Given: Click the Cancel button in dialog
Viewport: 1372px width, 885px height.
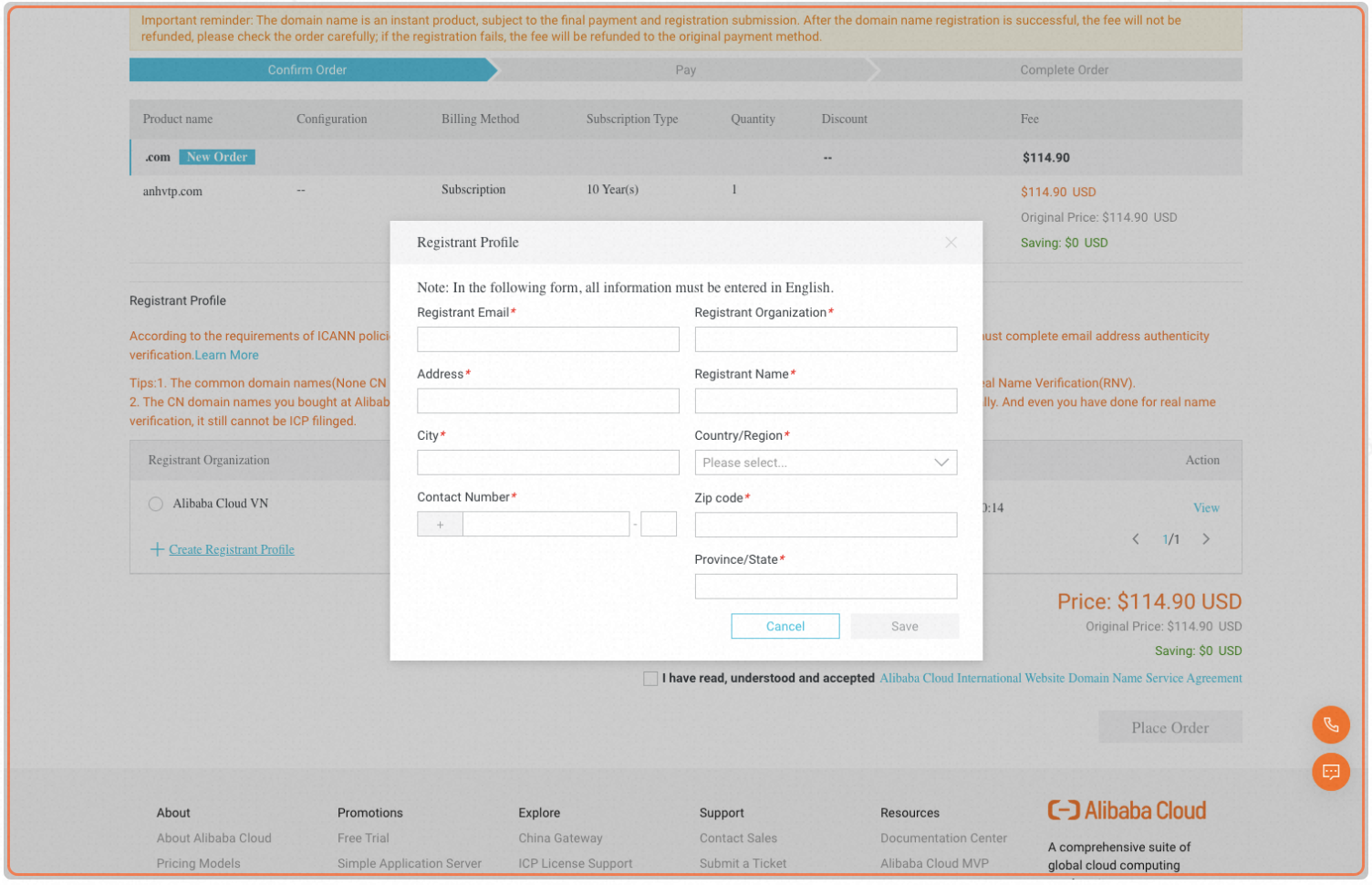Looking at the screenshot, I should point(785,627).
